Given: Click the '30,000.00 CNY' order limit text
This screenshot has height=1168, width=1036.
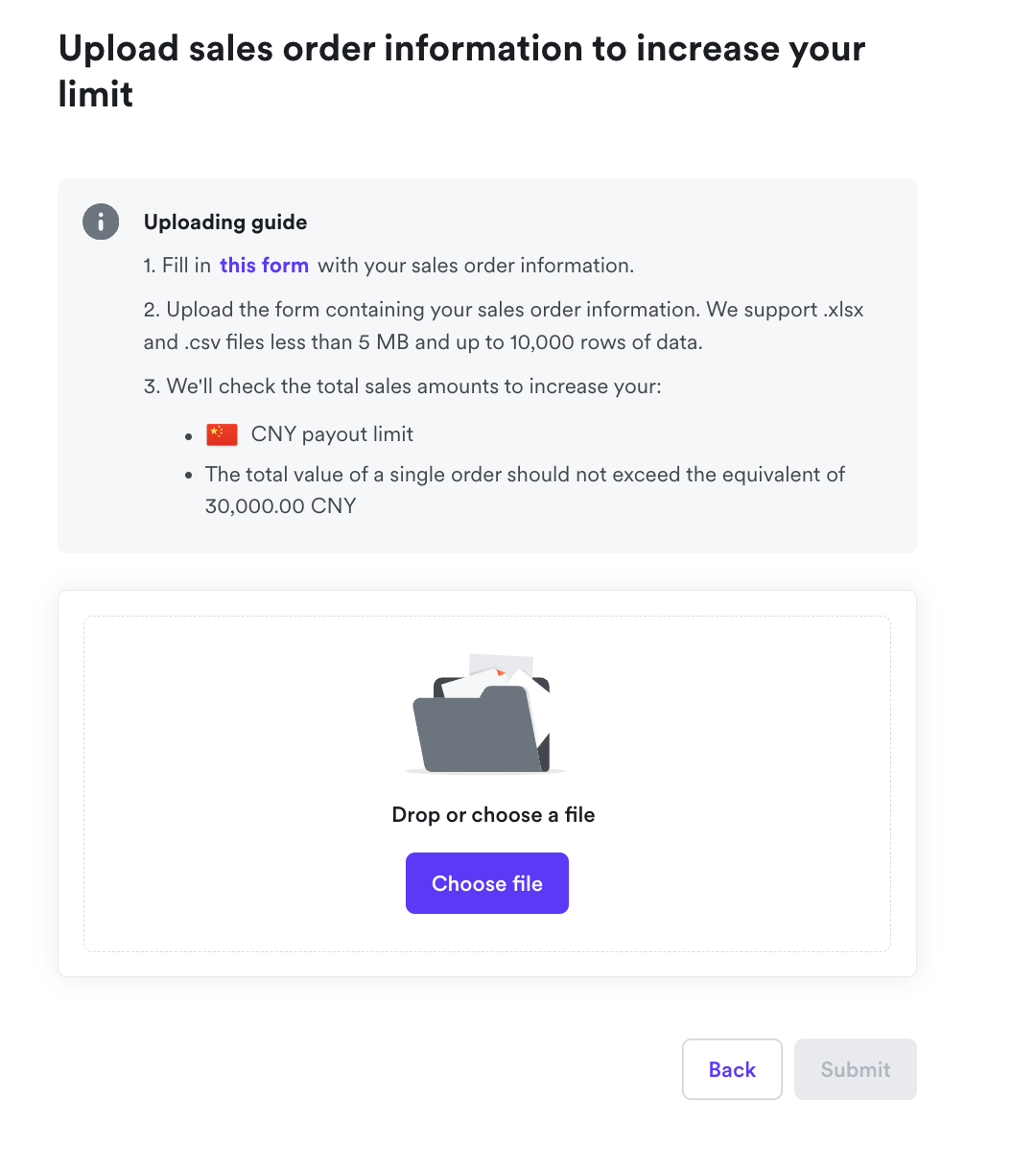Looking at the screenshot, I should (280, 506).
